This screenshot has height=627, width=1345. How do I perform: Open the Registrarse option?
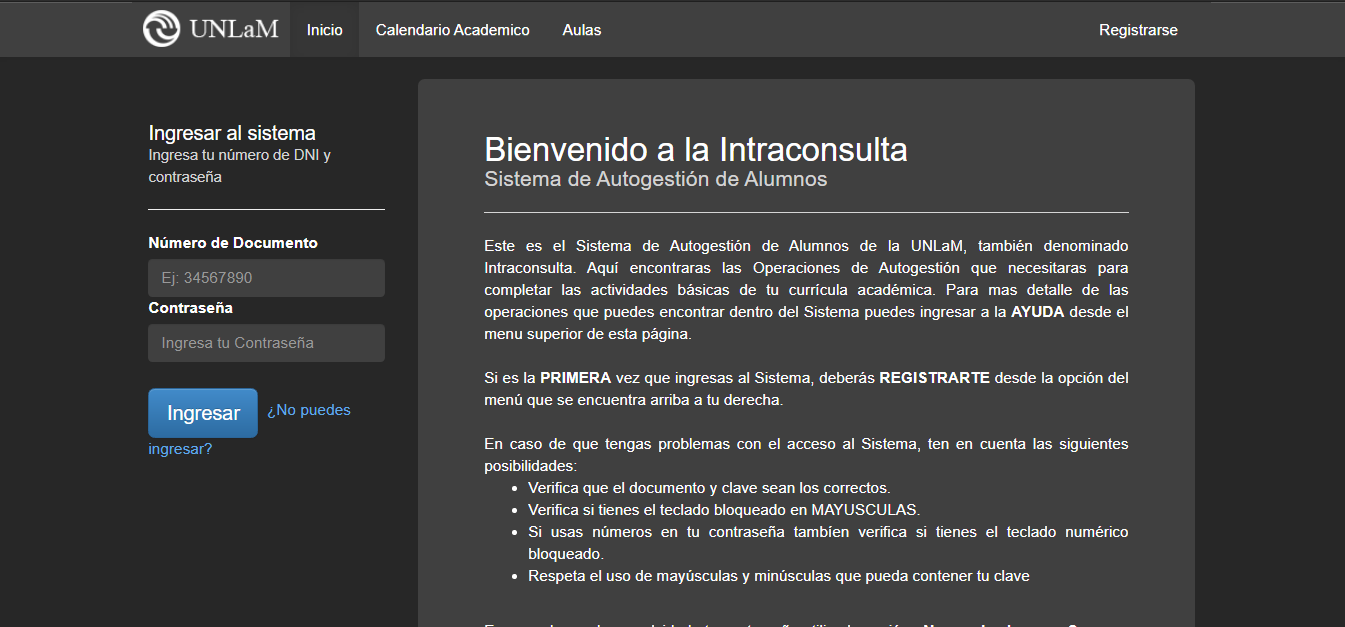1138,30
